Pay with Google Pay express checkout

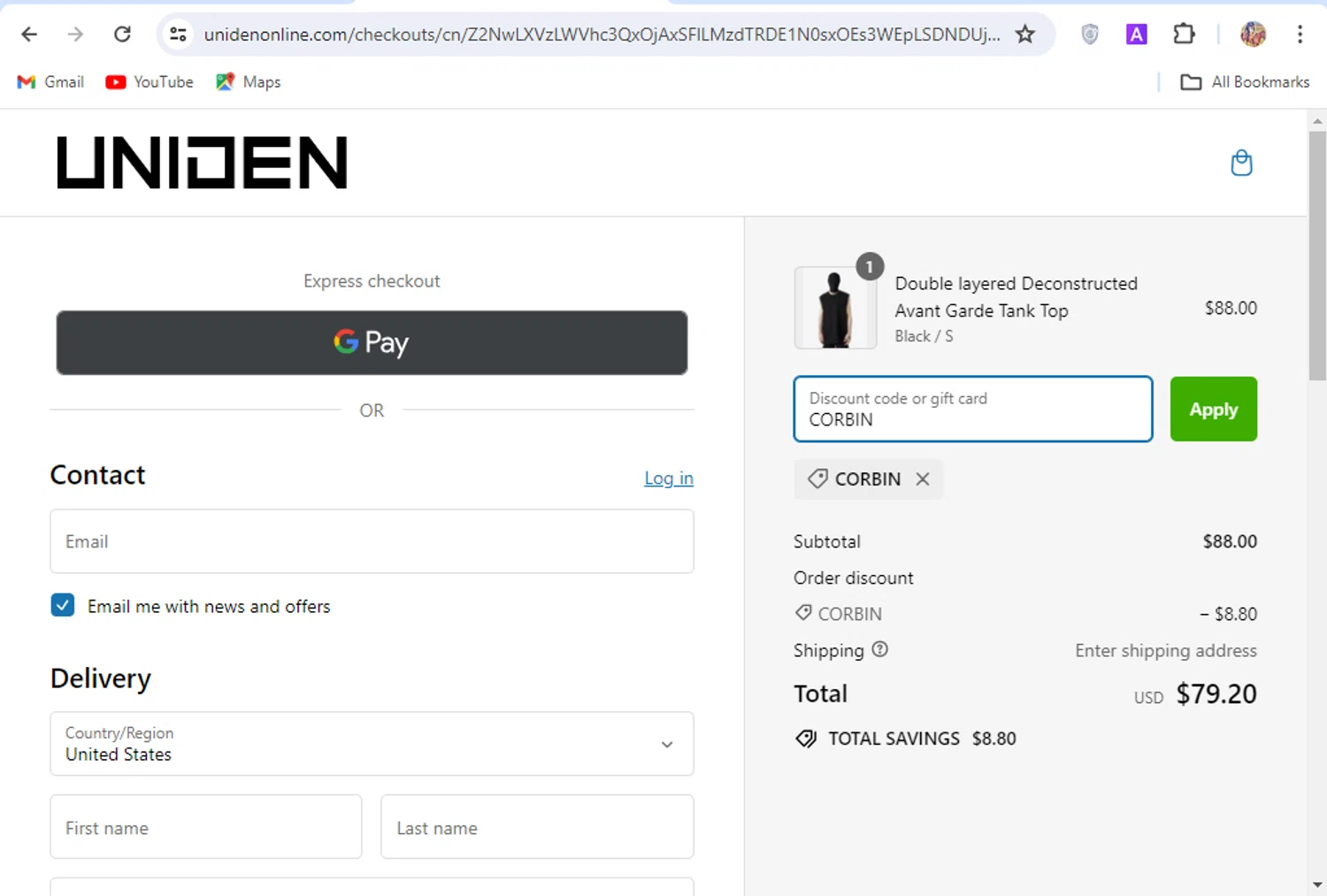click(372, 342)
